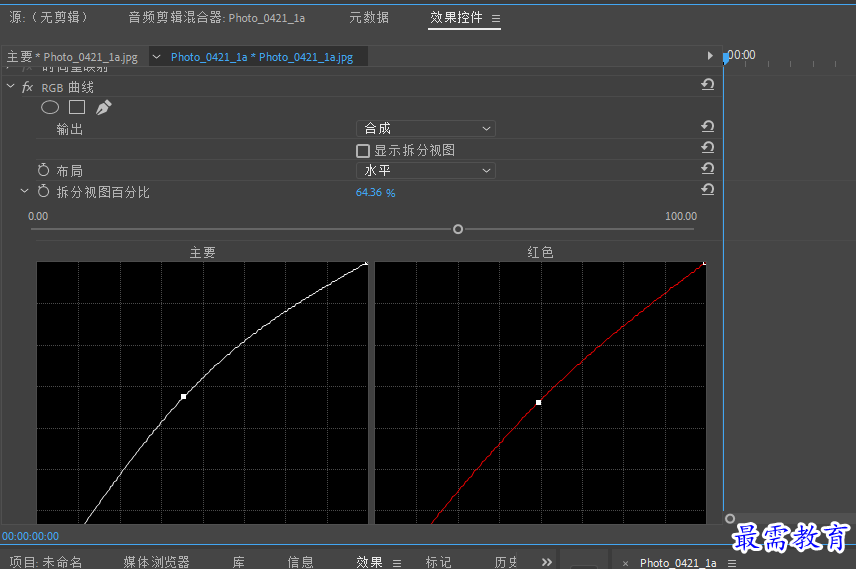Toggle the timeline view arrow button
Viewport: 856px width, 569px height.
(x=710, y=56)
